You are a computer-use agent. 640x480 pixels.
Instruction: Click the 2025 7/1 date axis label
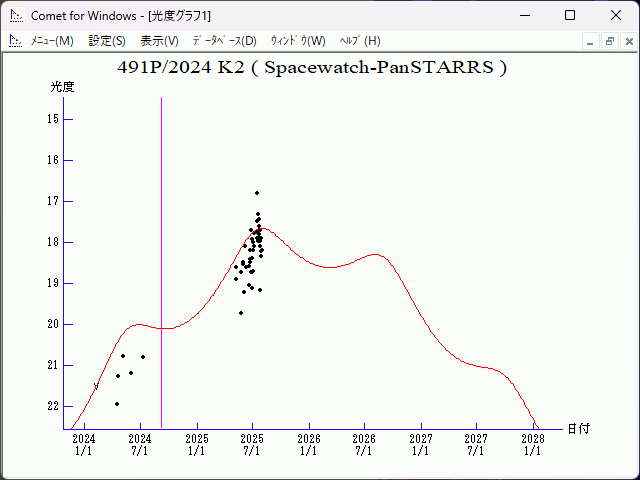[x=252, y=445]
